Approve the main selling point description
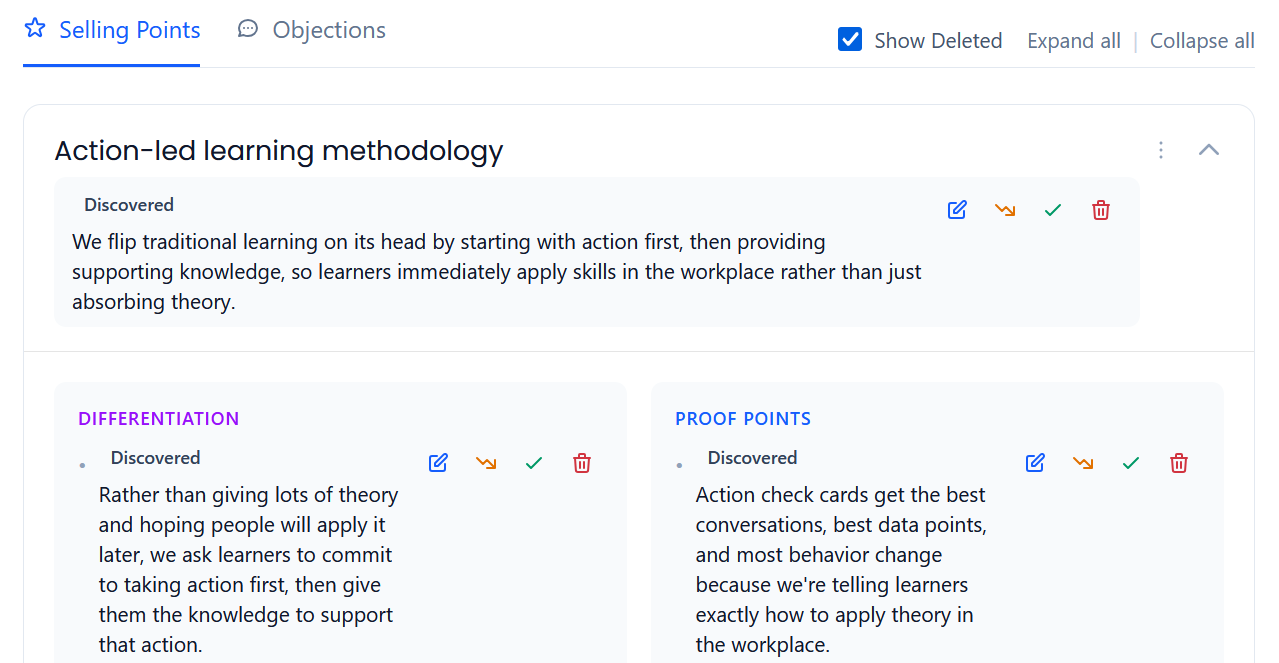The height and width of the screenshot is (663, 1279). (x=1052, y=210)
